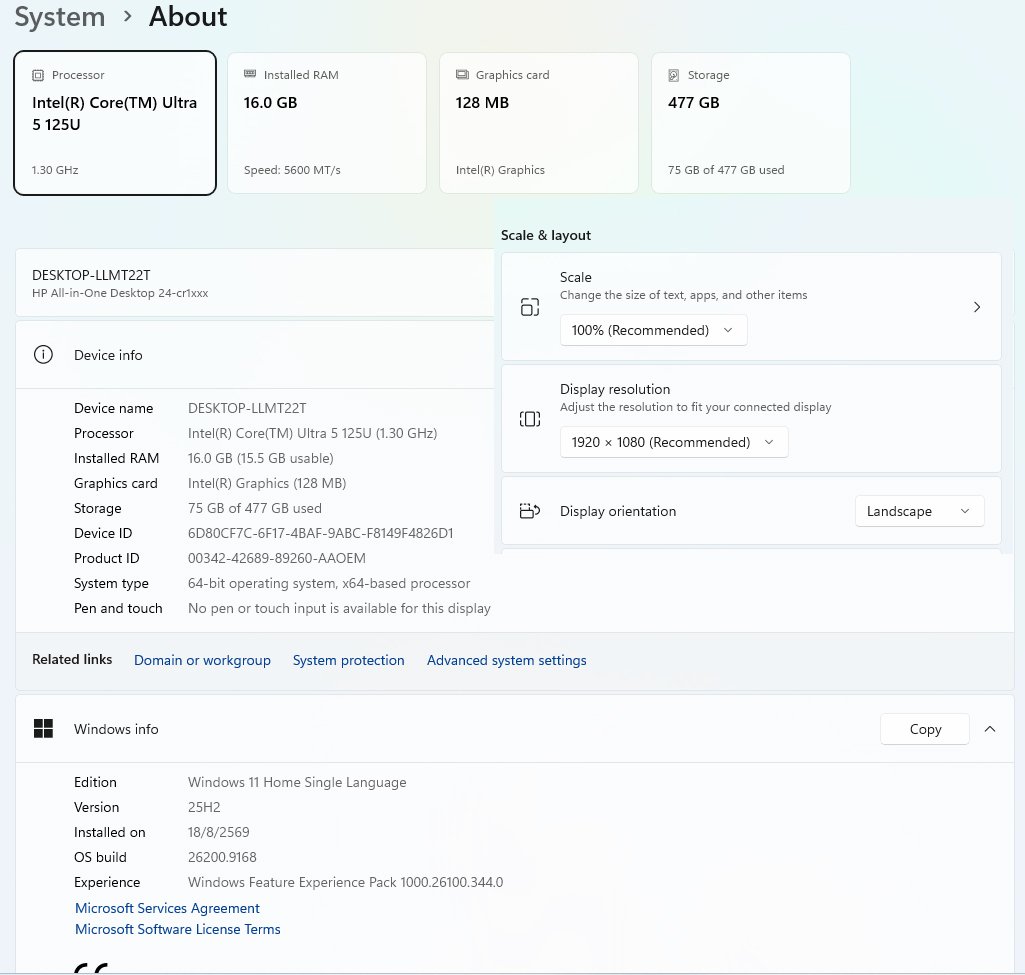This screenshot has height=975, width=1025.
Task: Click the Device info circle icon
Action: pos(43,355)
